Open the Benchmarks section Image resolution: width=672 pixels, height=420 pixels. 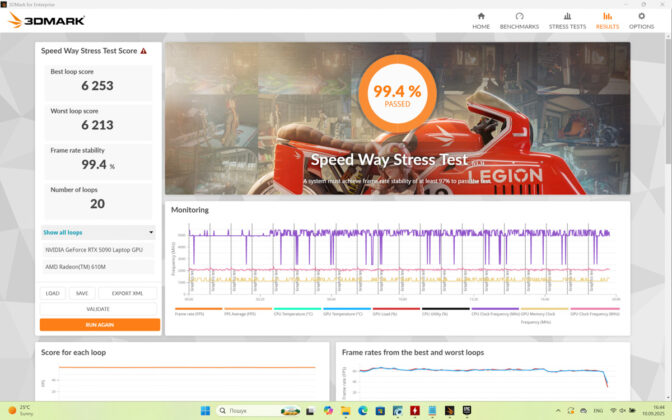pos(519,21)
